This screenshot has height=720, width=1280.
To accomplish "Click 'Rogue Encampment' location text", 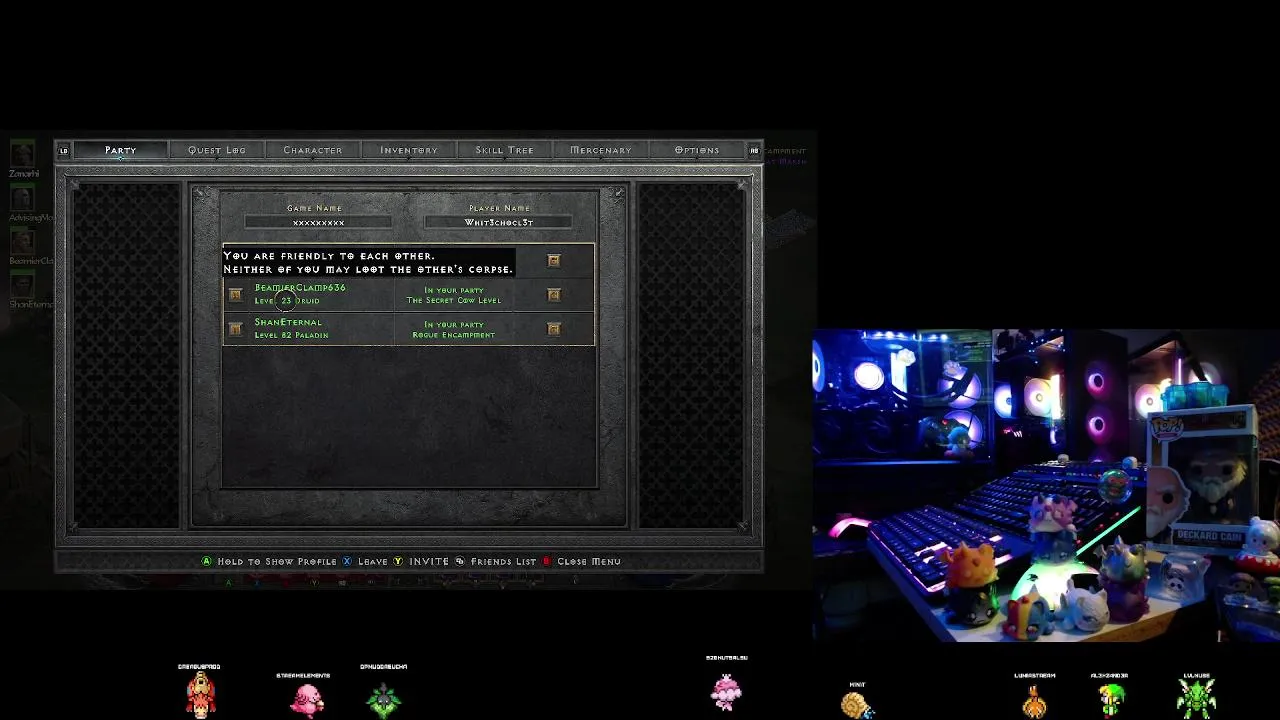I will (454, 335).
